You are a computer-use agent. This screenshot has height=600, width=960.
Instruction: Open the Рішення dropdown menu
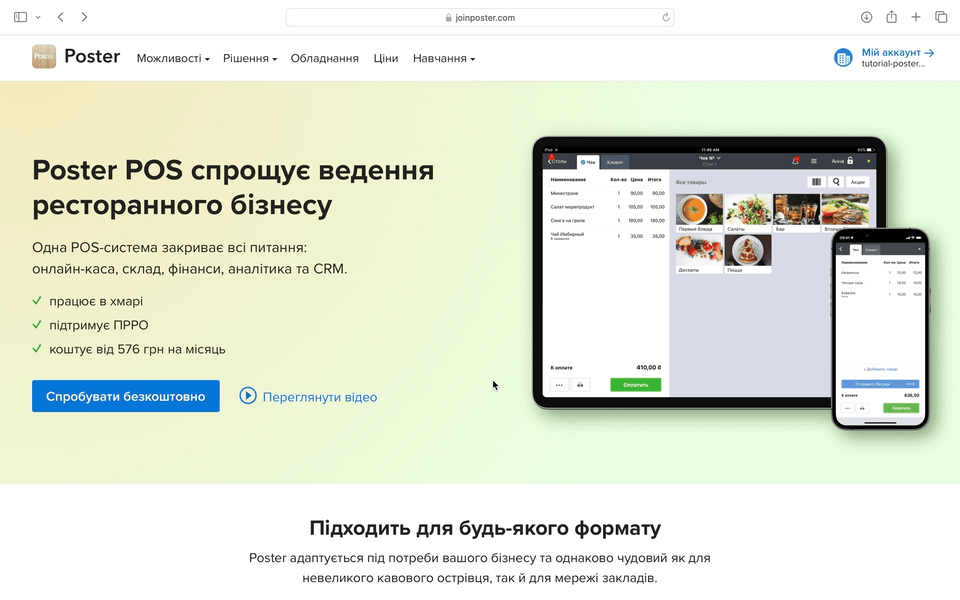click(248, 58)
